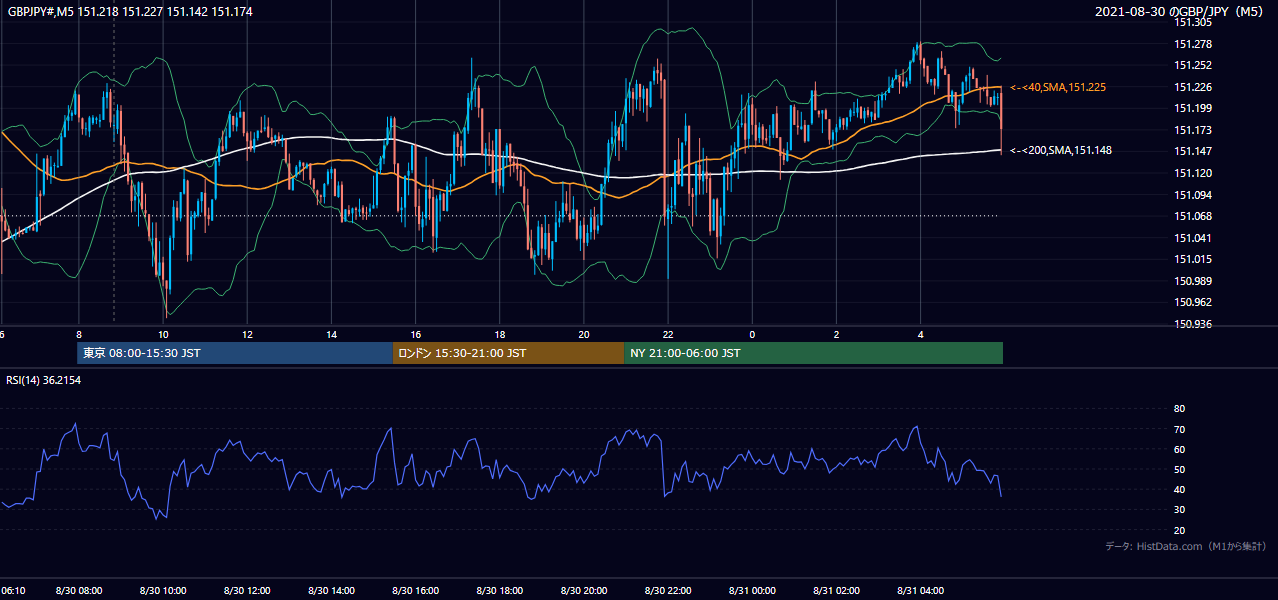Click price axis value 151.094
1278x600 pixels.
pyautogui.click(x=1194, y=195)
